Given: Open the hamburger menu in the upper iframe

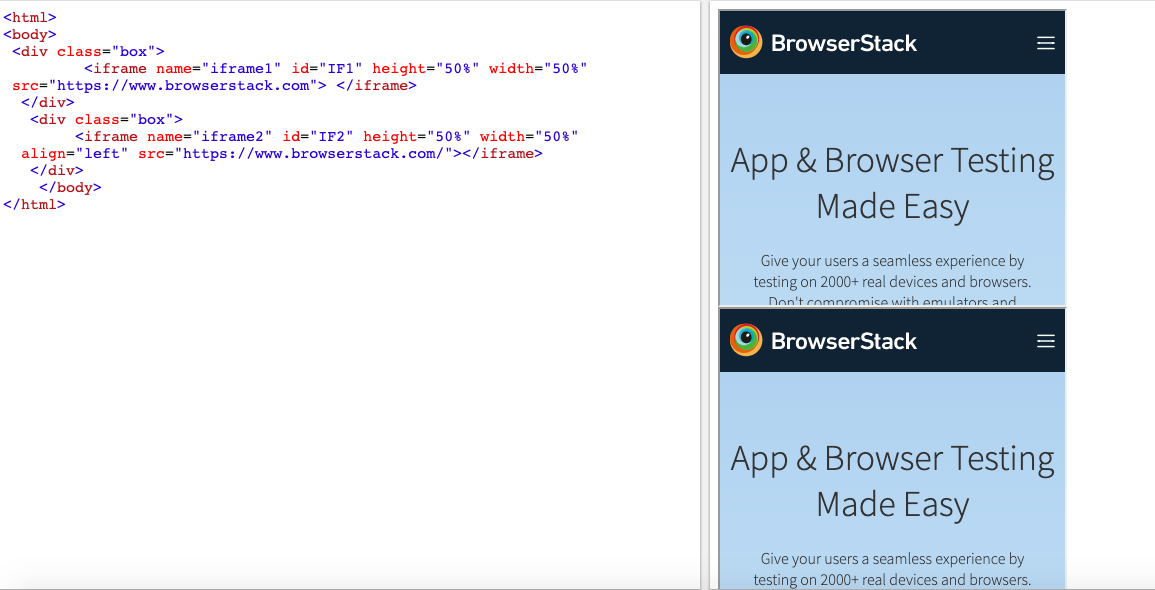Looking at the screenshot, I should (x=1045, y=43).
